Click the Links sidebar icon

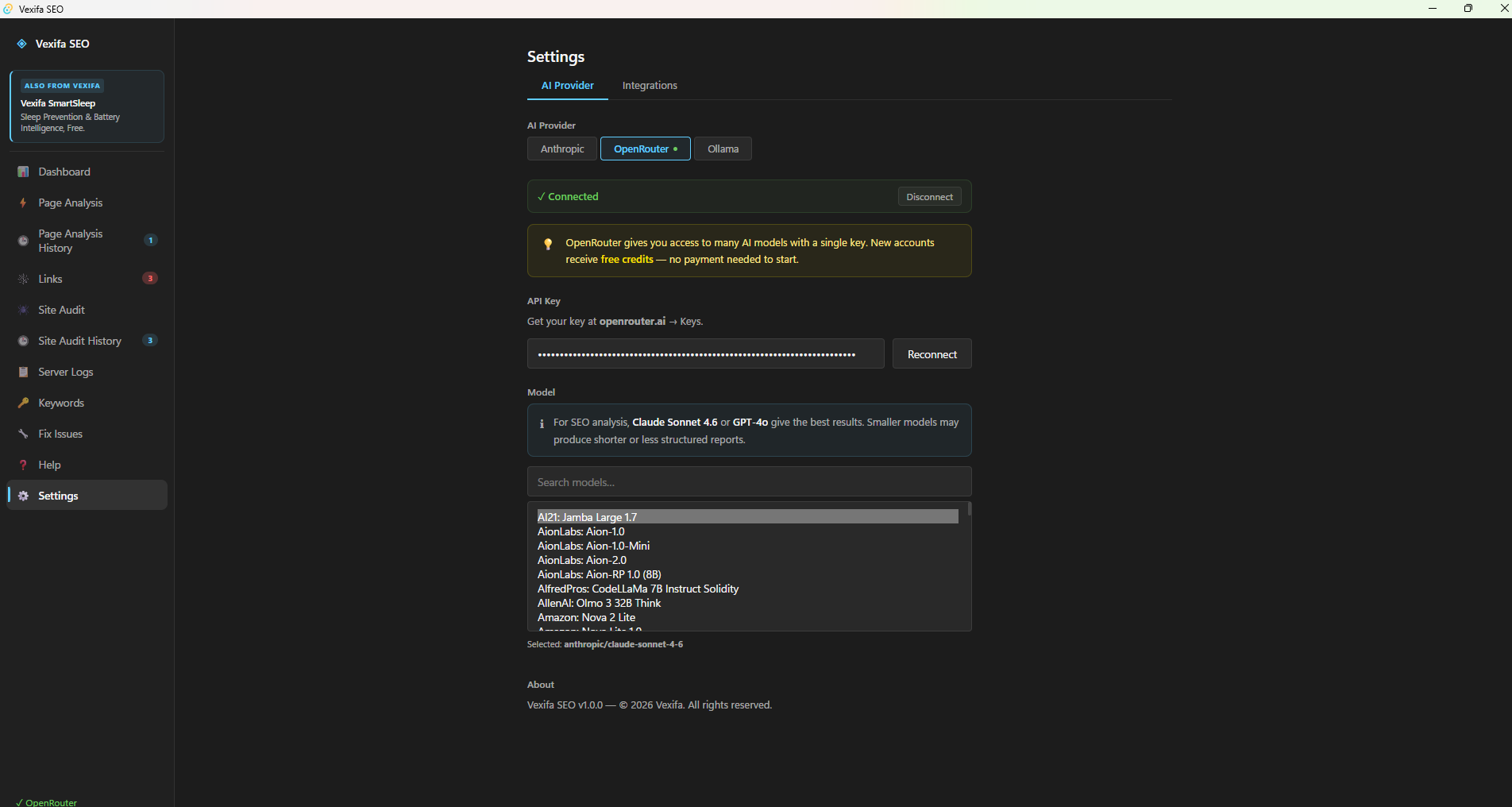pyautogui.click(x=23, y=279)
